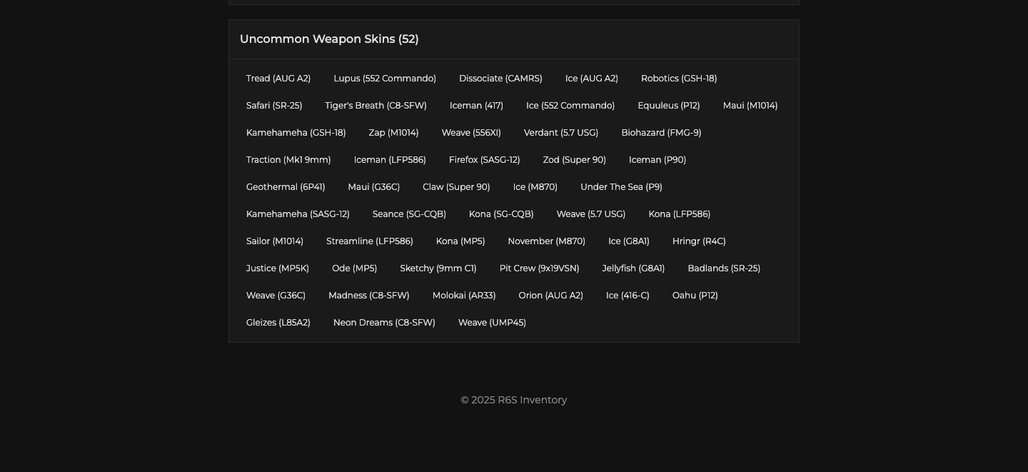This screenshot has width=1028, height=472.
Task: Click Badlands (SR-25) tag
Action: [724, 268]
